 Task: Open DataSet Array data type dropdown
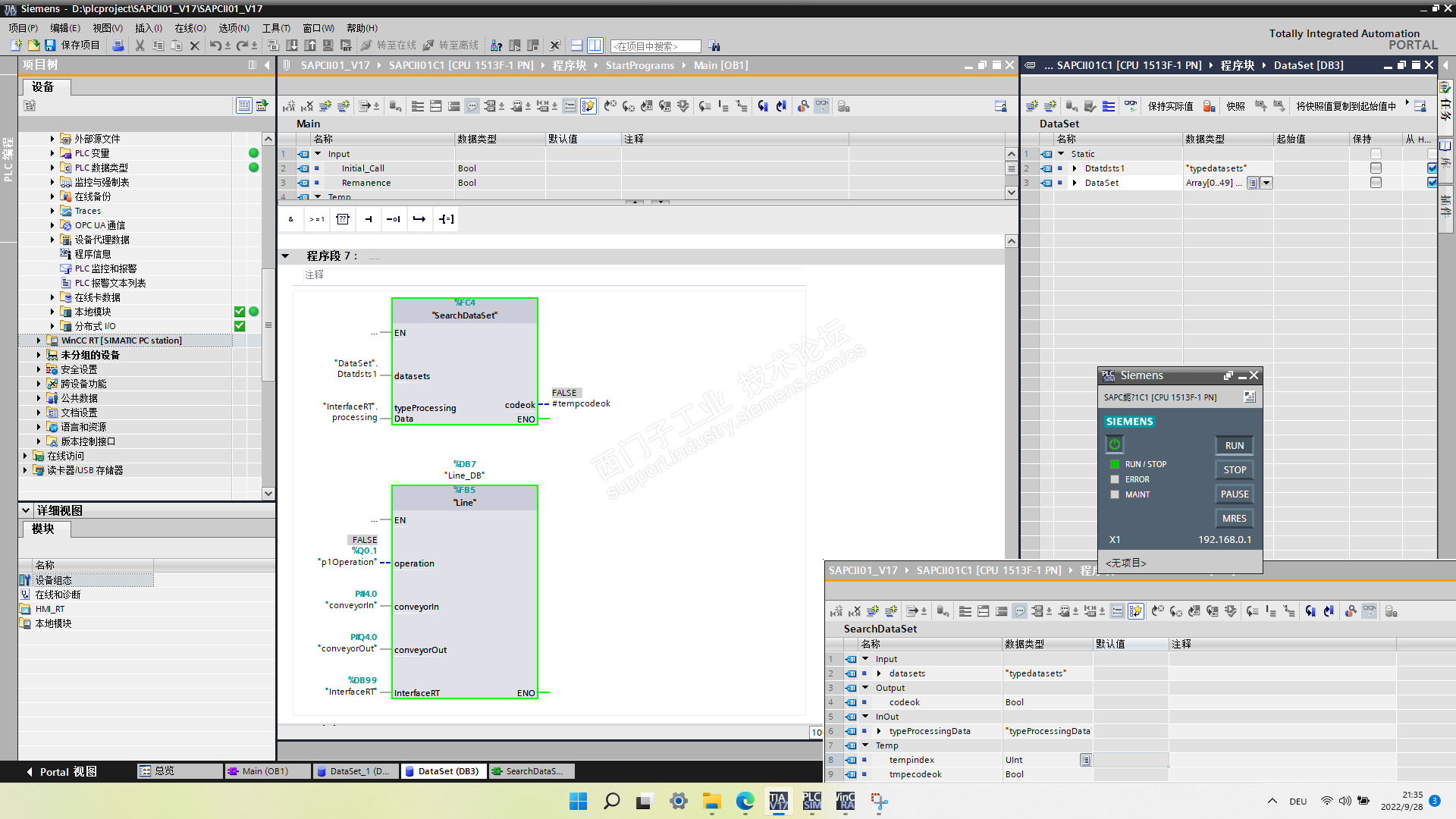click(1266, 183)
